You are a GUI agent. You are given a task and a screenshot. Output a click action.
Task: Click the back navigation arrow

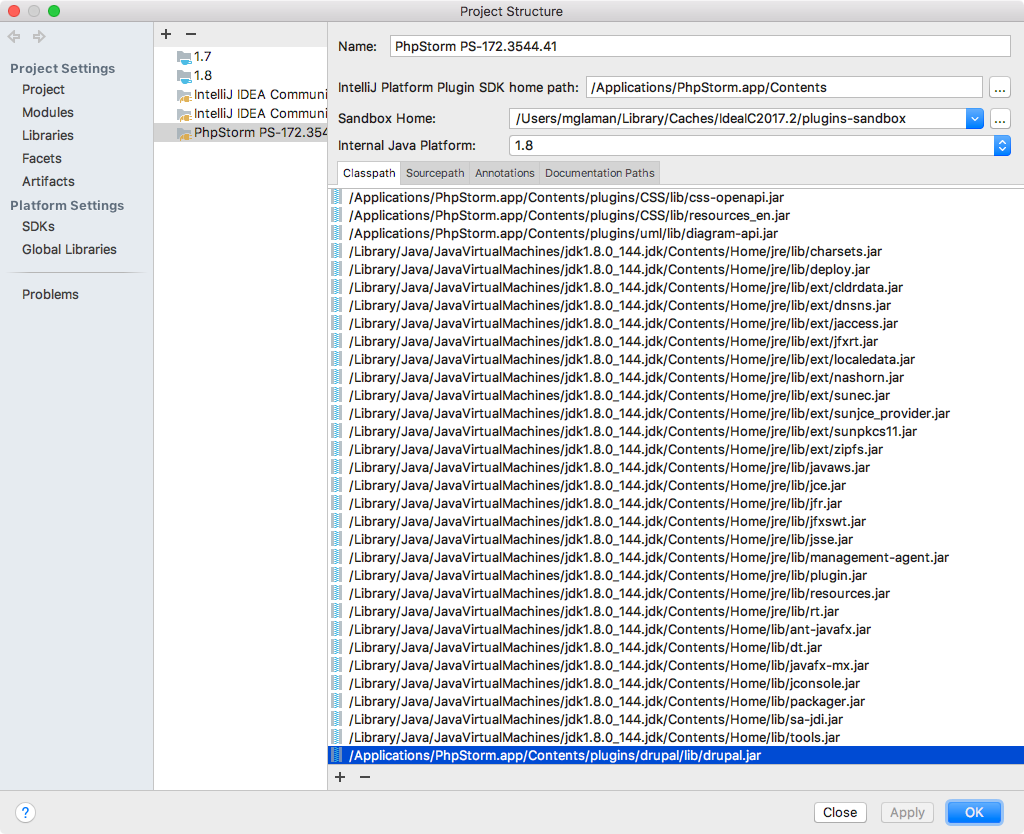(14, 37)
